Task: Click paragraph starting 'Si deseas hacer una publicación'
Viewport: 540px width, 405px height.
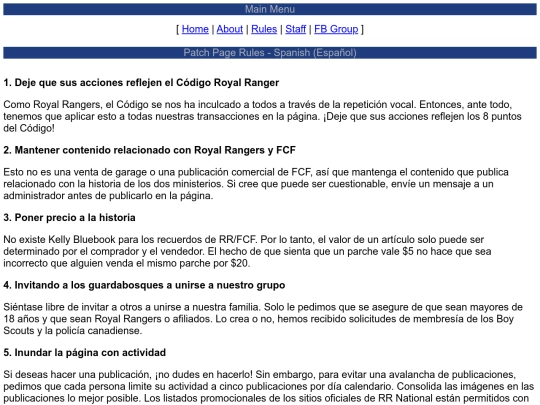Action: (x=269, y=387)
